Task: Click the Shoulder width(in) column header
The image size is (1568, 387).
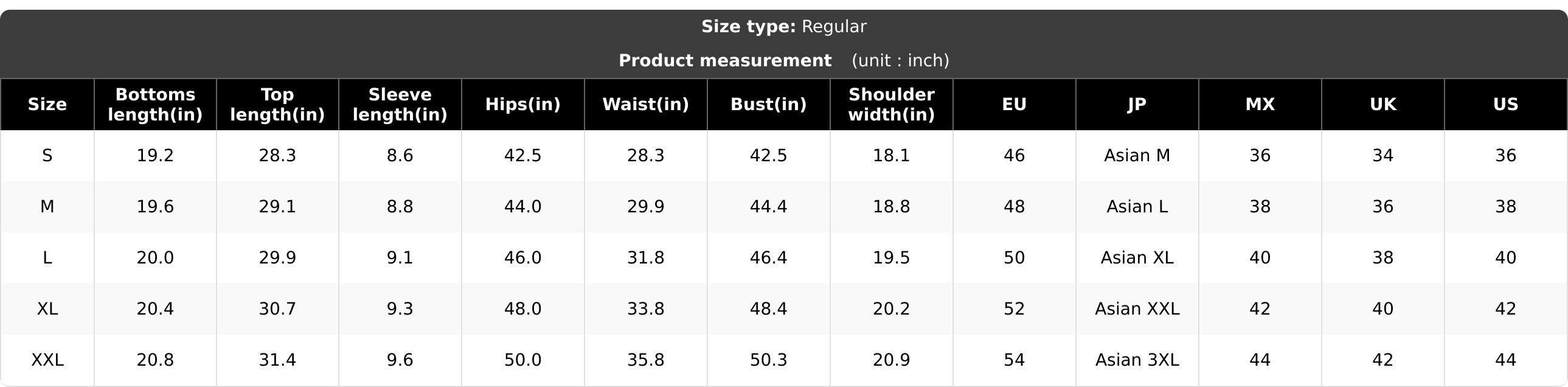Action: (891, 105)
